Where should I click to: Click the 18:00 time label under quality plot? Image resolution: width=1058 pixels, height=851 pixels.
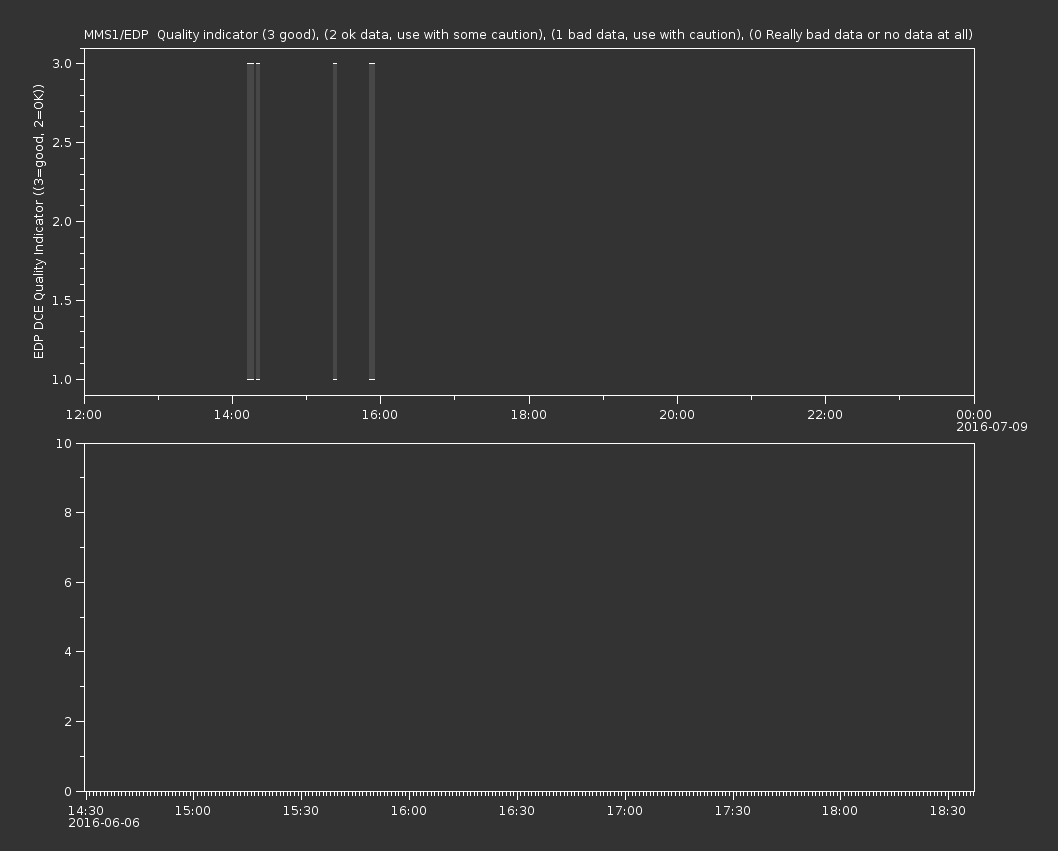pyautogui.click(x=528, y=414)
